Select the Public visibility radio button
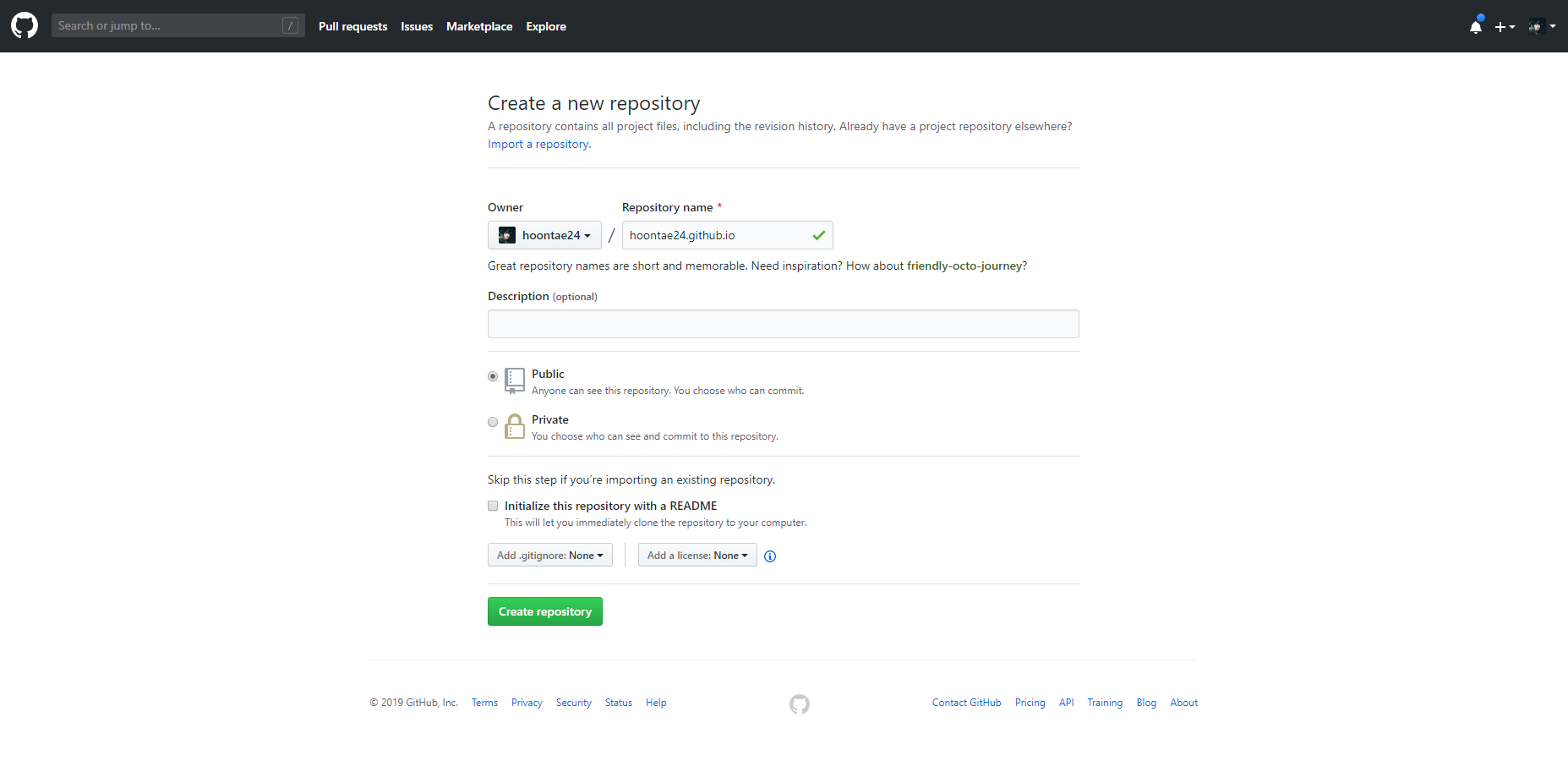Image resolution: width=1568 pixels, height=772 pixels. (493, 376)
